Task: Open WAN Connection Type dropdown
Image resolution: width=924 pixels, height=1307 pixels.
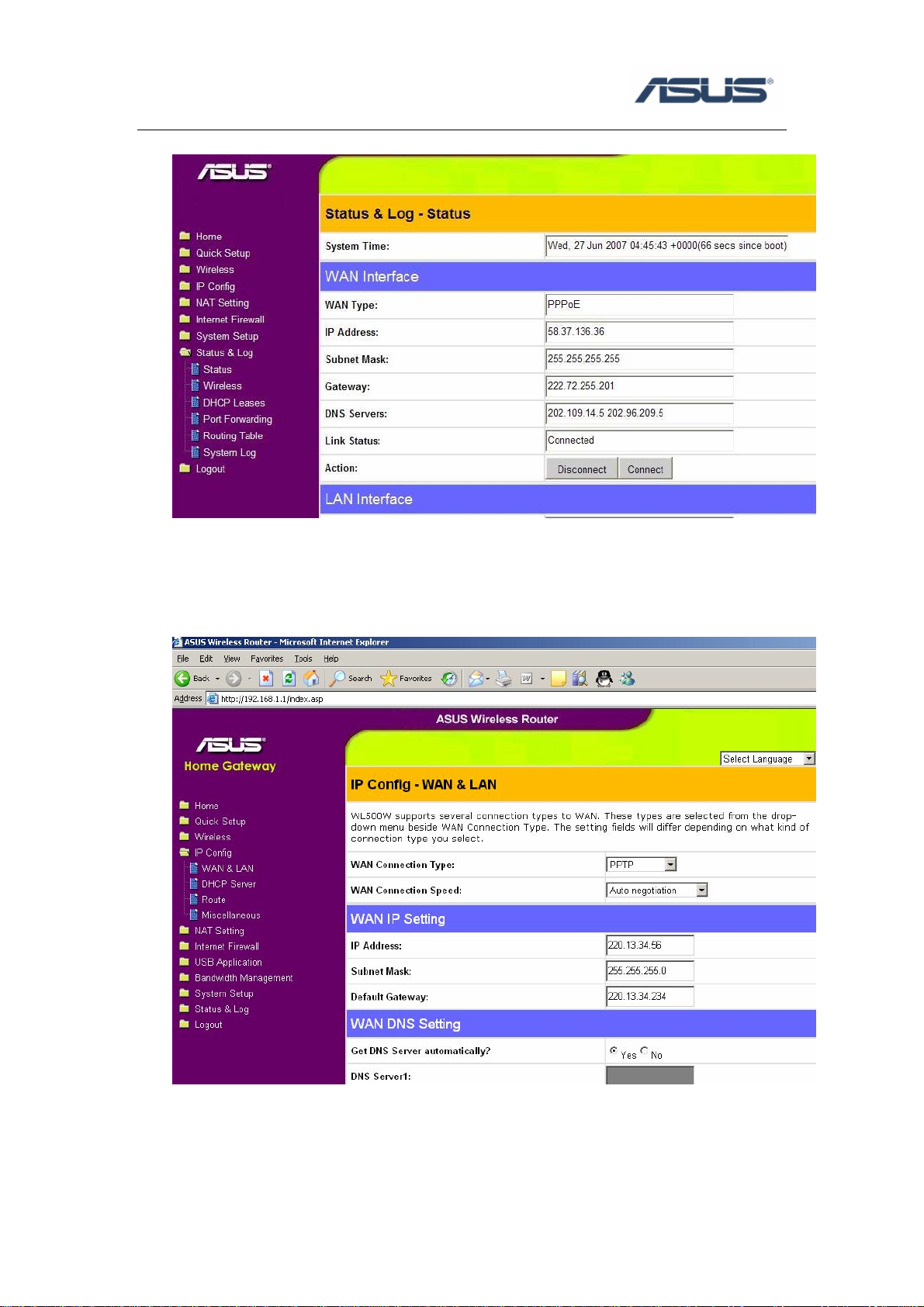Action: (670, 865)
